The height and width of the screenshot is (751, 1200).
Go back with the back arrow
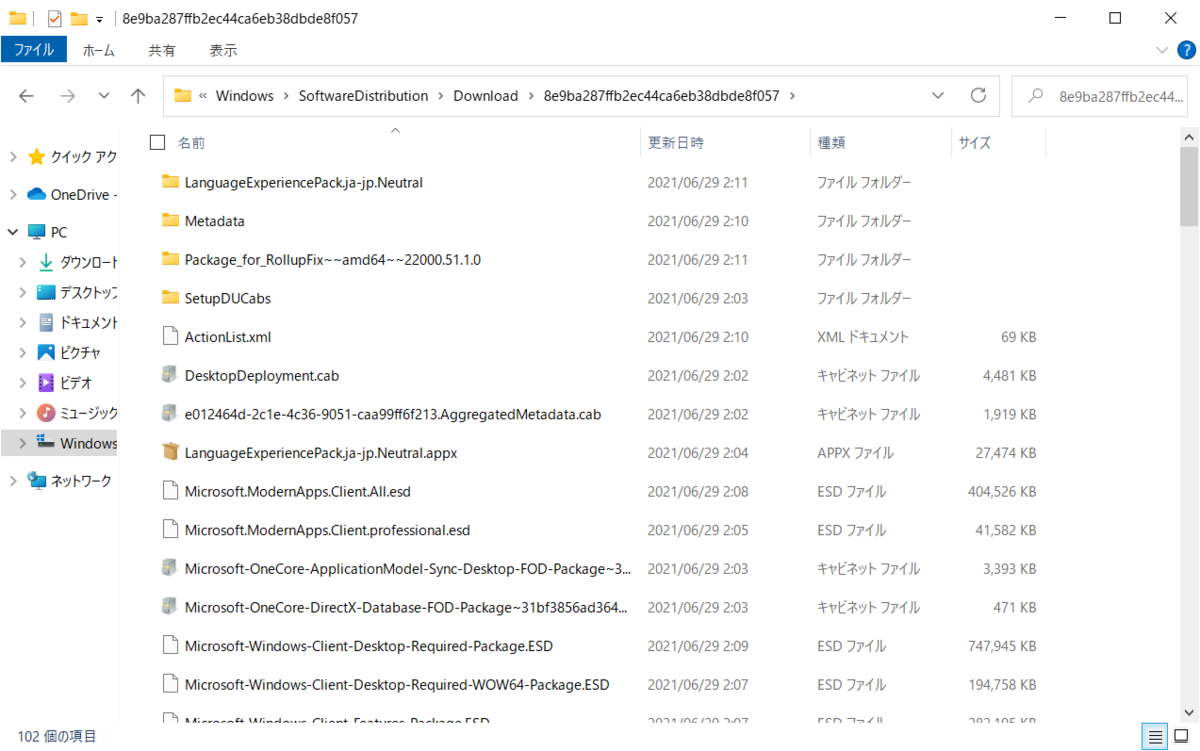click(x=27, y=96)
